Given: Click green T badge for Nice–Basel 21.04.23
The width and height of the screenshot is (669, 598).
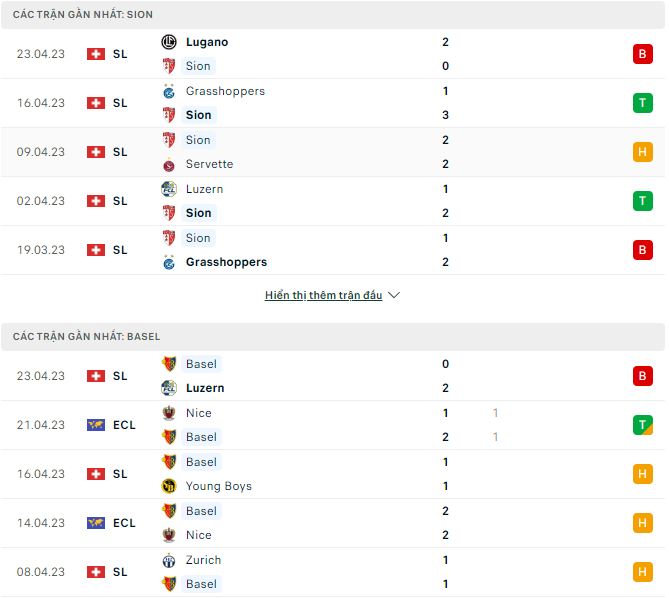Looking at the screenshot, I should (x=642, y=425).
